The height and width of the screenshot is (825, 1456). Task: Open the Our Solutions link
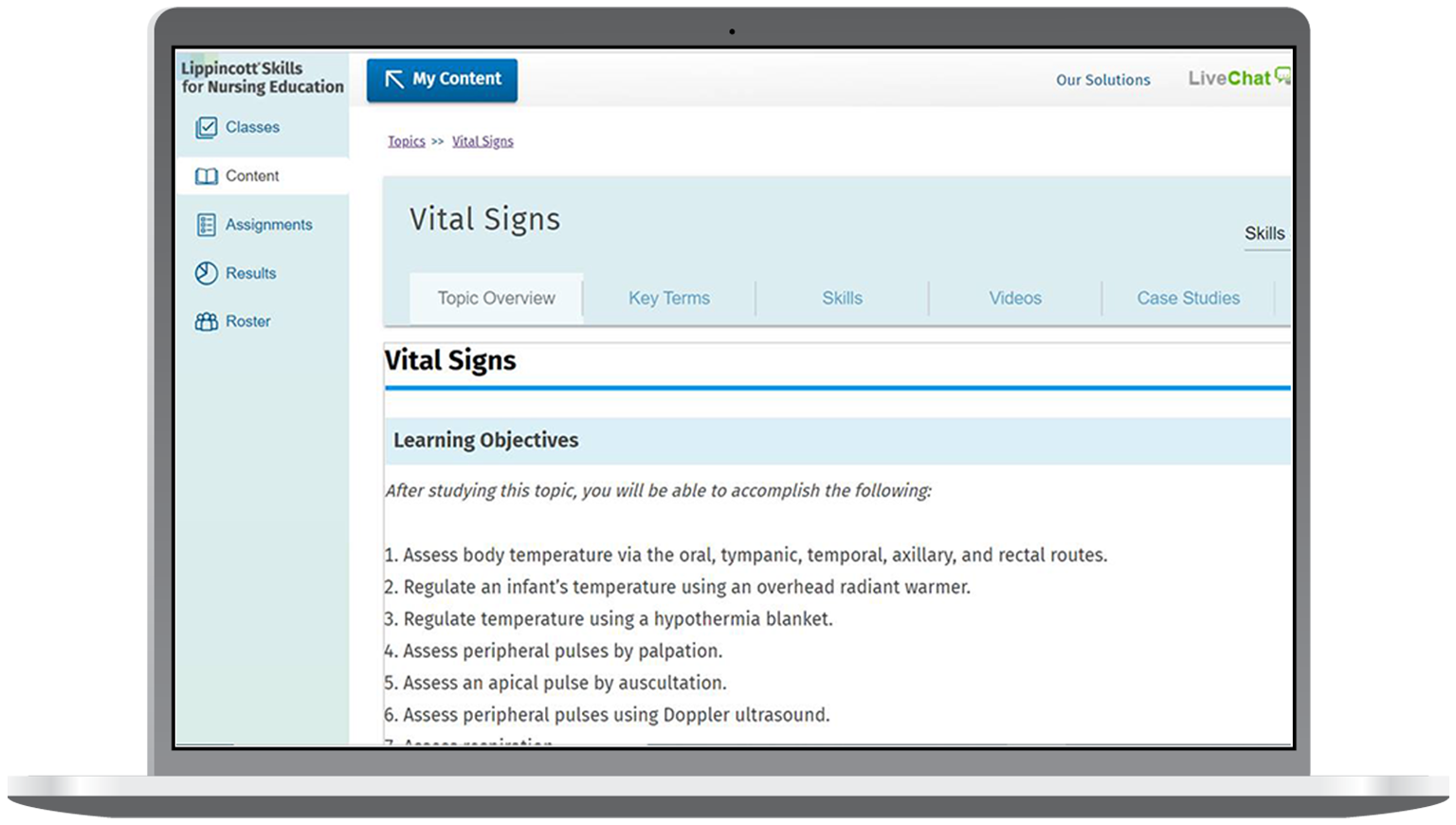1102,80
